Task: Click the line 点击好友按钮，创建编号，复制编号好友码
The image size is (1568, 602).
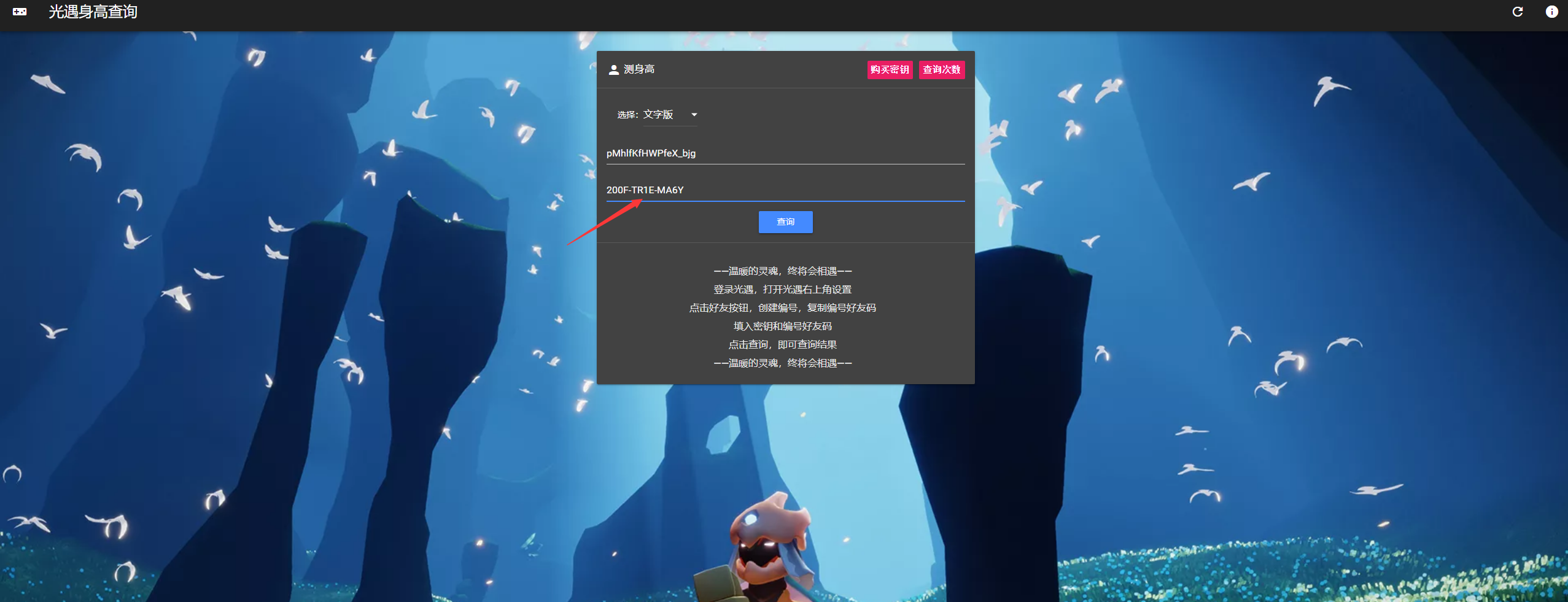Action: [782, 308]
